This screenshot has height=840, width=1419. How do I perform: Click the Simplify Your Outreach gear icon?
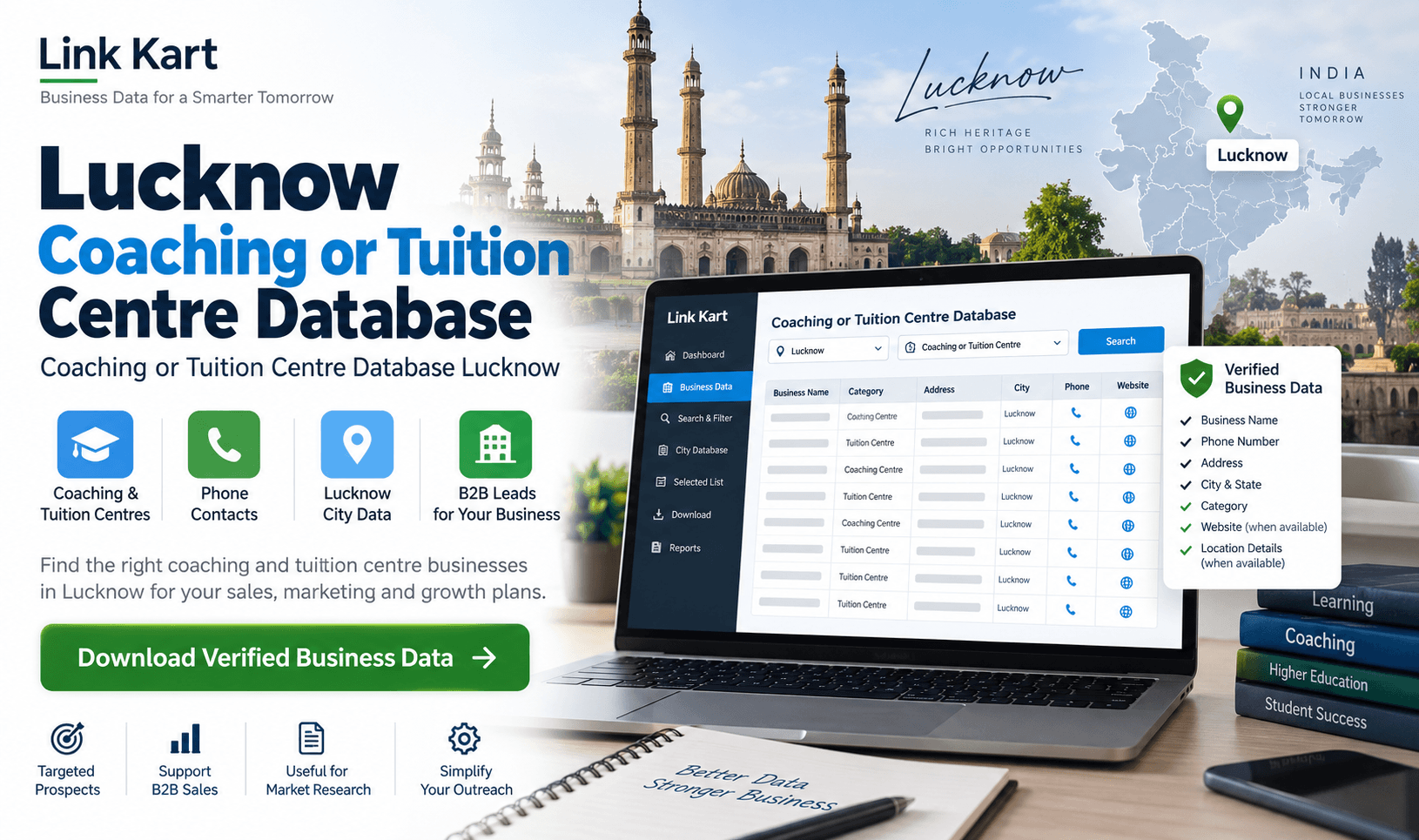point(464,738)
